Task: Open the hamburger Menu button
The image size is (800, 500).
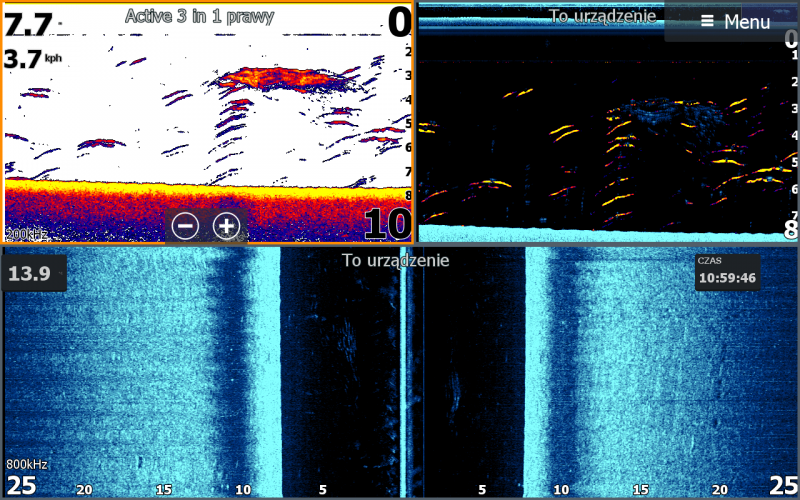Action: point(735,21)
